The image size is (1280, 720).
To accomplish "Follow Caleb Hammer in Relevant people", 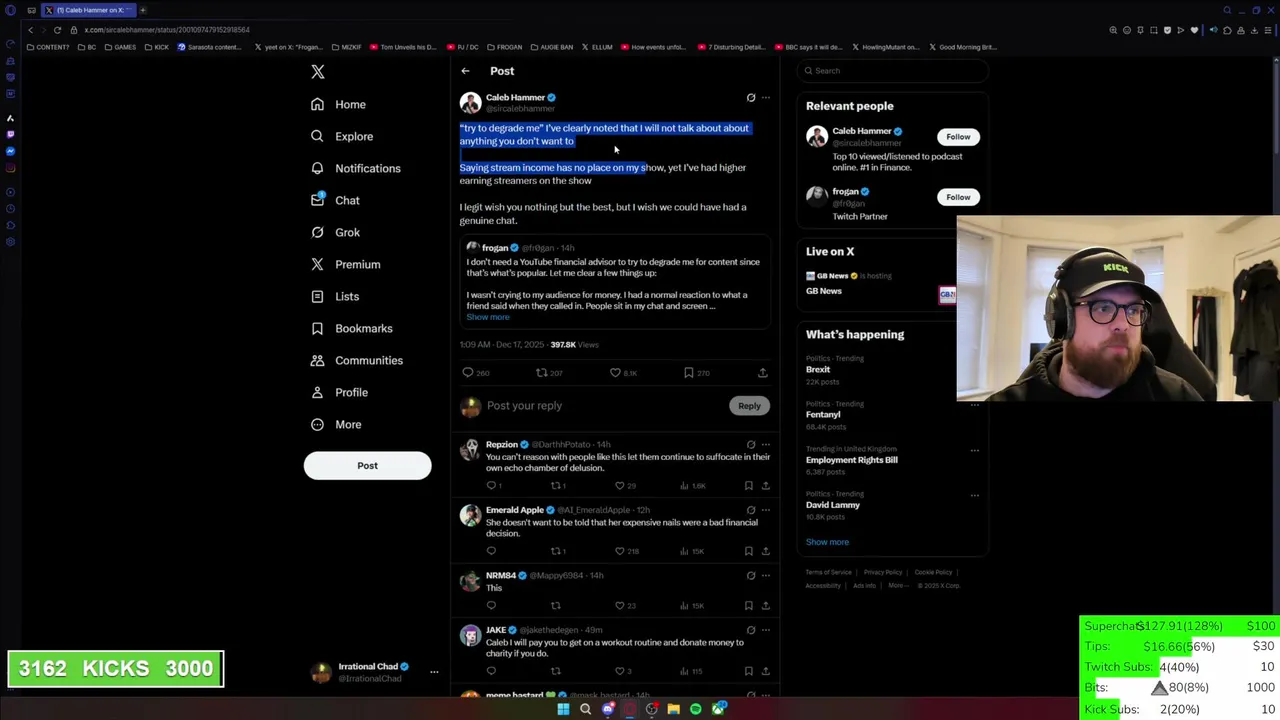I will (x=958, y=137).
